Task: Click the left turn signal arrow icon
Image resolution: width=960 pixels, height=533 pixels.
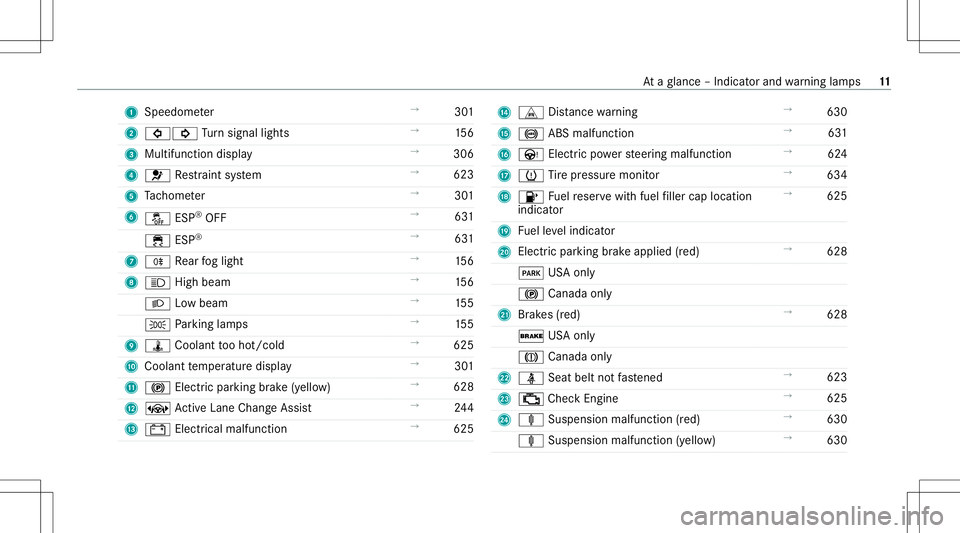Action: click(157, 133)
